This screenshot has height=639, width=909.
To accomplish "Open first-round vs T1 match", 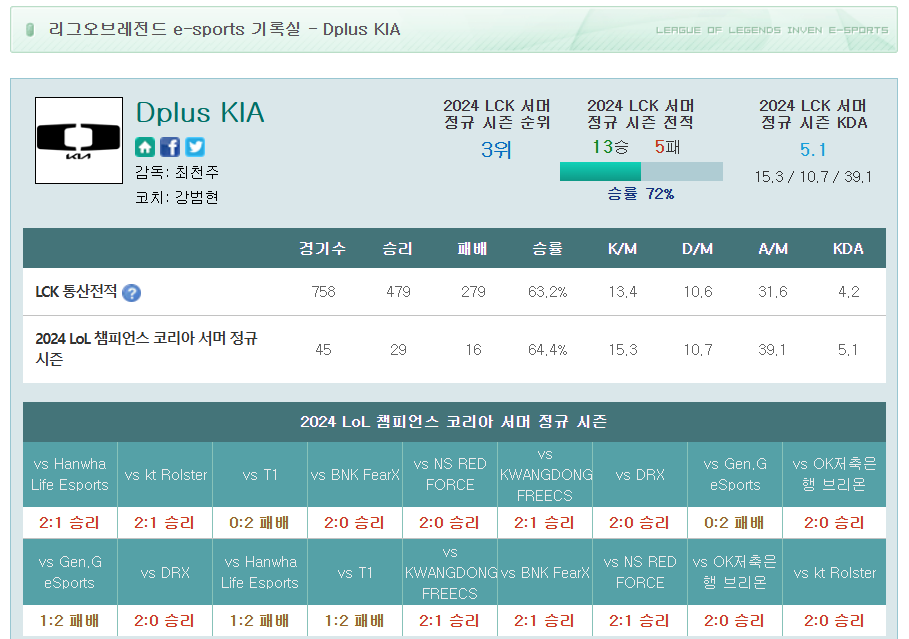I will pos(260,474).
